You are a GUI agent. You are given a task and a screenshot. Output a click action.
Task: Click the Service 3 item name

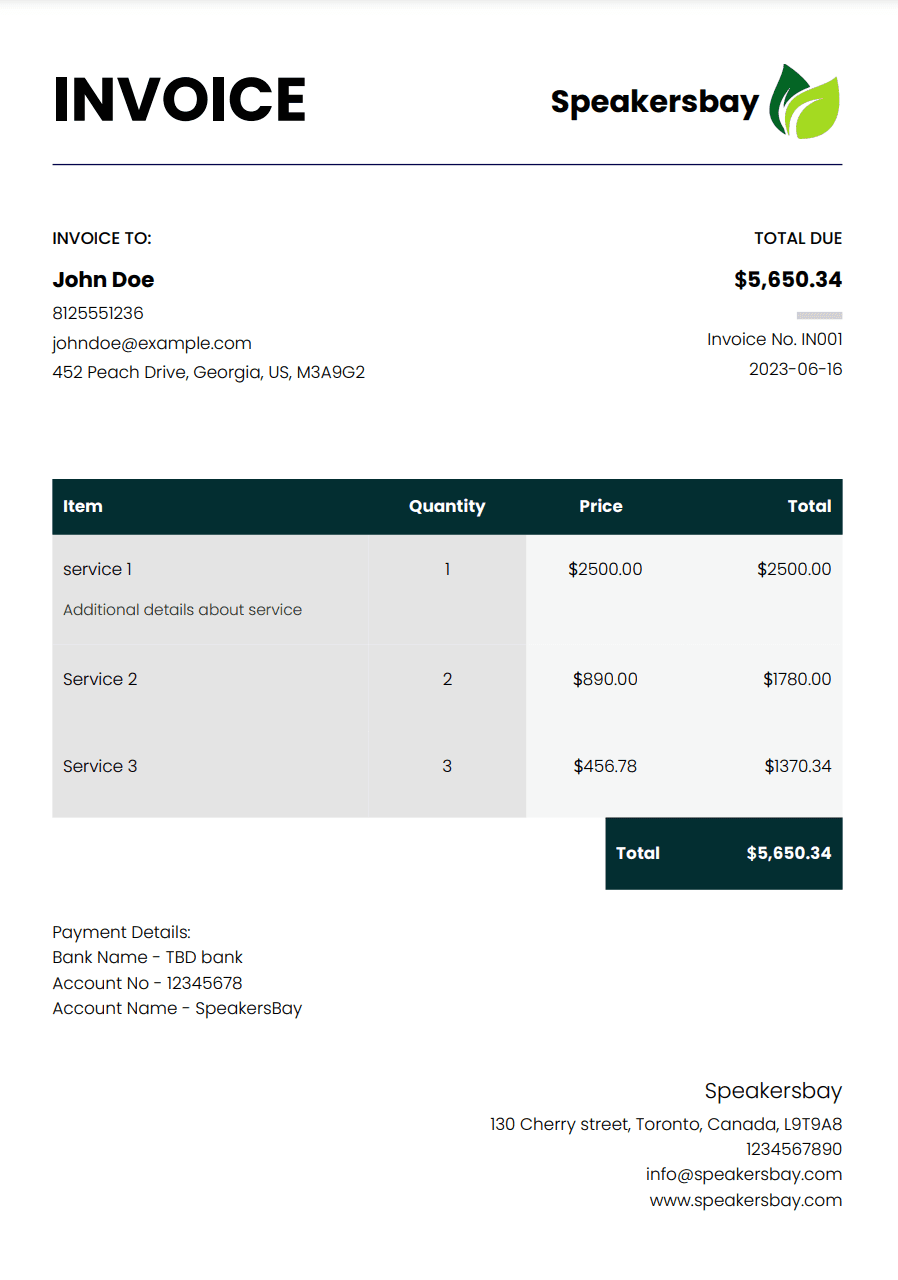[100, 766]
